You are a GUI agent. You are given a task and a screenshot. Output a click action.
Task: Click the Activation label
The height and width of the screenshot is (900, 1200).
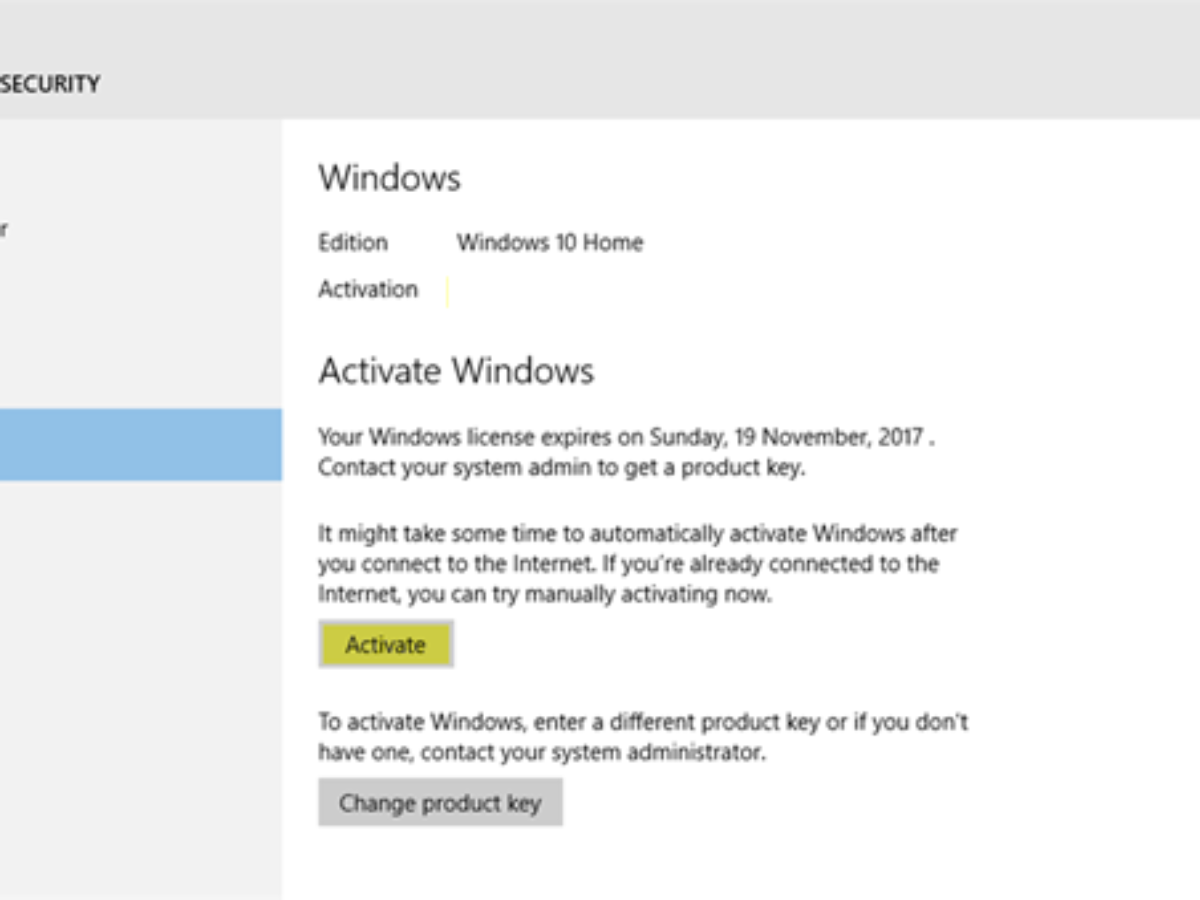coord(368,290)
